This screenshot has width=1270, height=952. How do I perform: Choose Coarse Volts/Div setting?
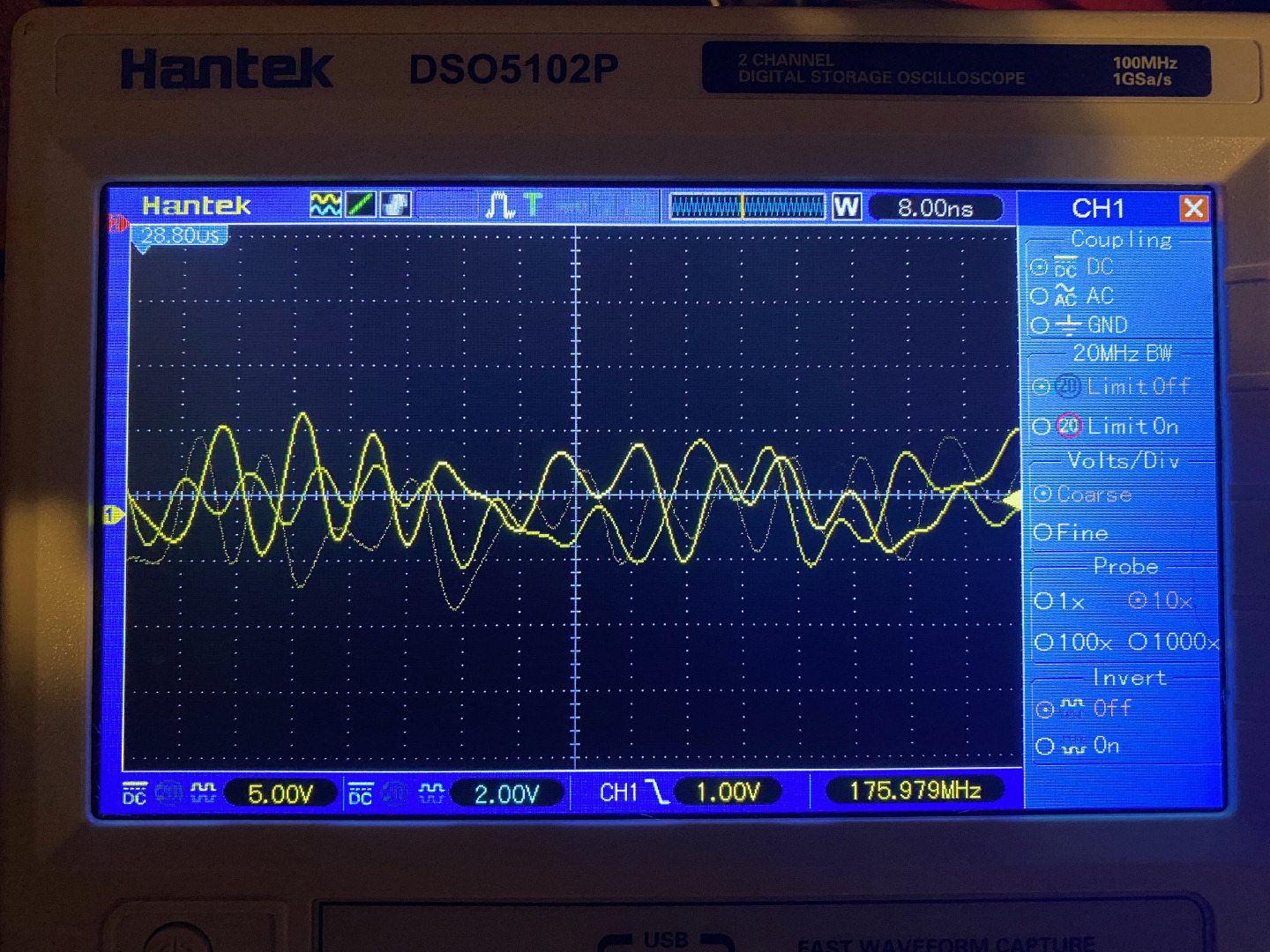pyautogui.click(x=1042, y=494)
